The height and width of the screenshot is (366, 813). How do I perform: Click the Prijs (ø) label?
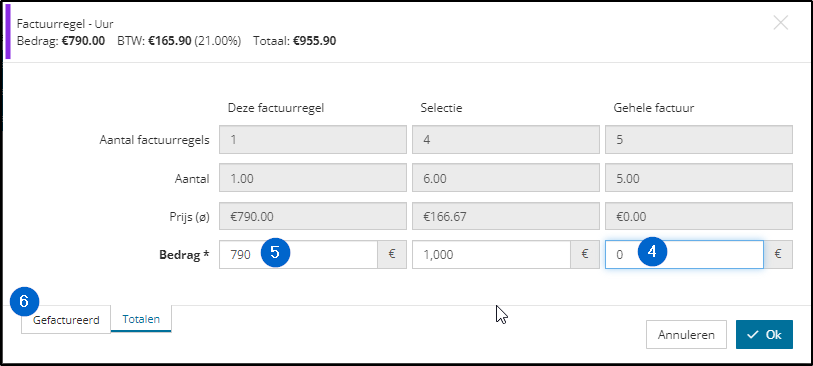190,217
